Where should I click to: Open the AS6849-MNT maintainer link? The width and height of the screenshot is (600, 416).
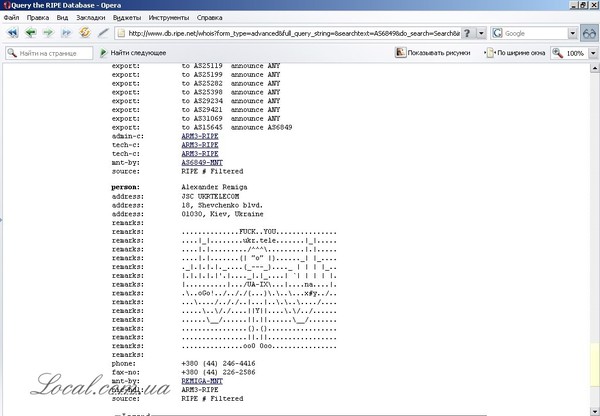202,163
